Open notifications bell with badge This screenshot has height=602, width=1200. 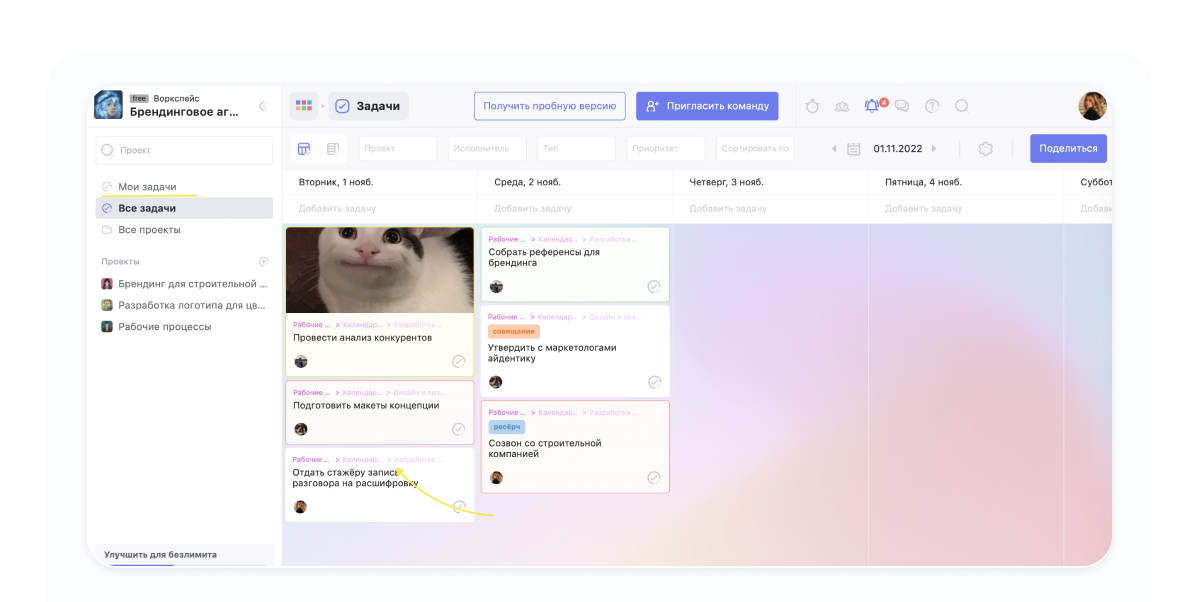click(872, 106)
